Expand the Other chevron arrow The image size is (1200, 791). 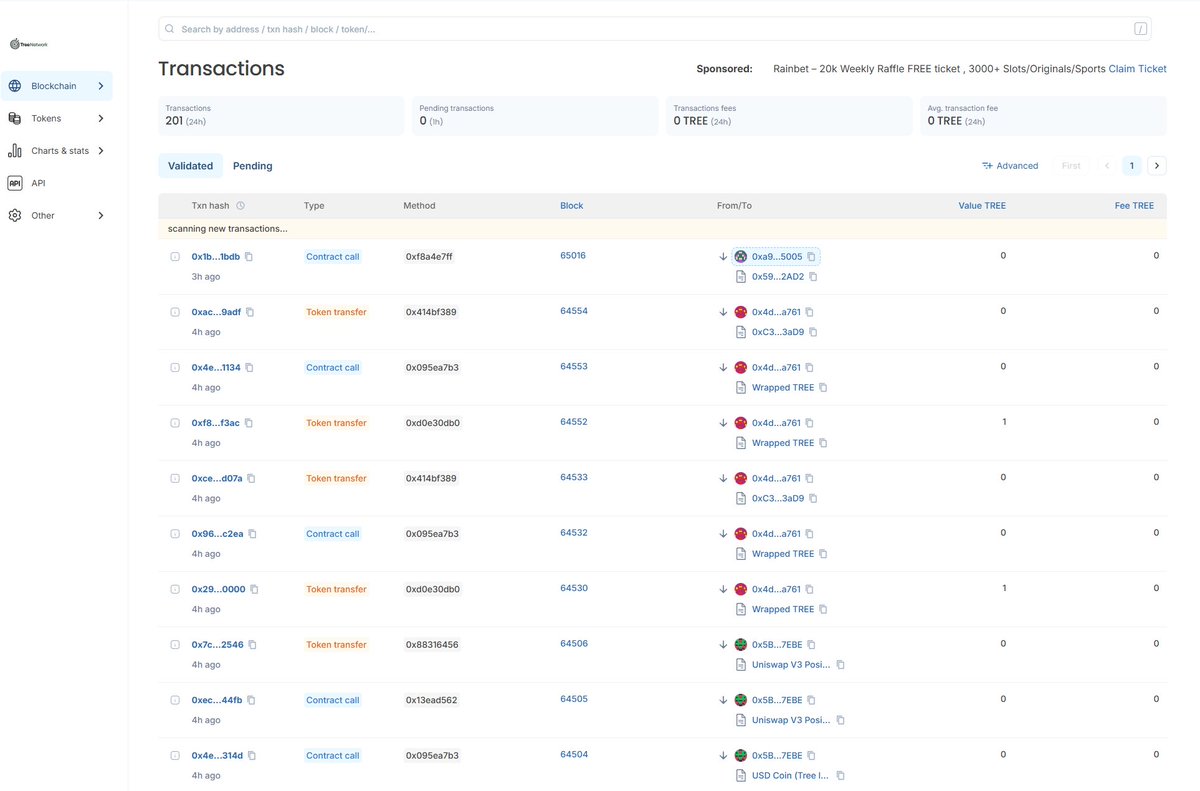pyautogui.click(x=101, y=215)
